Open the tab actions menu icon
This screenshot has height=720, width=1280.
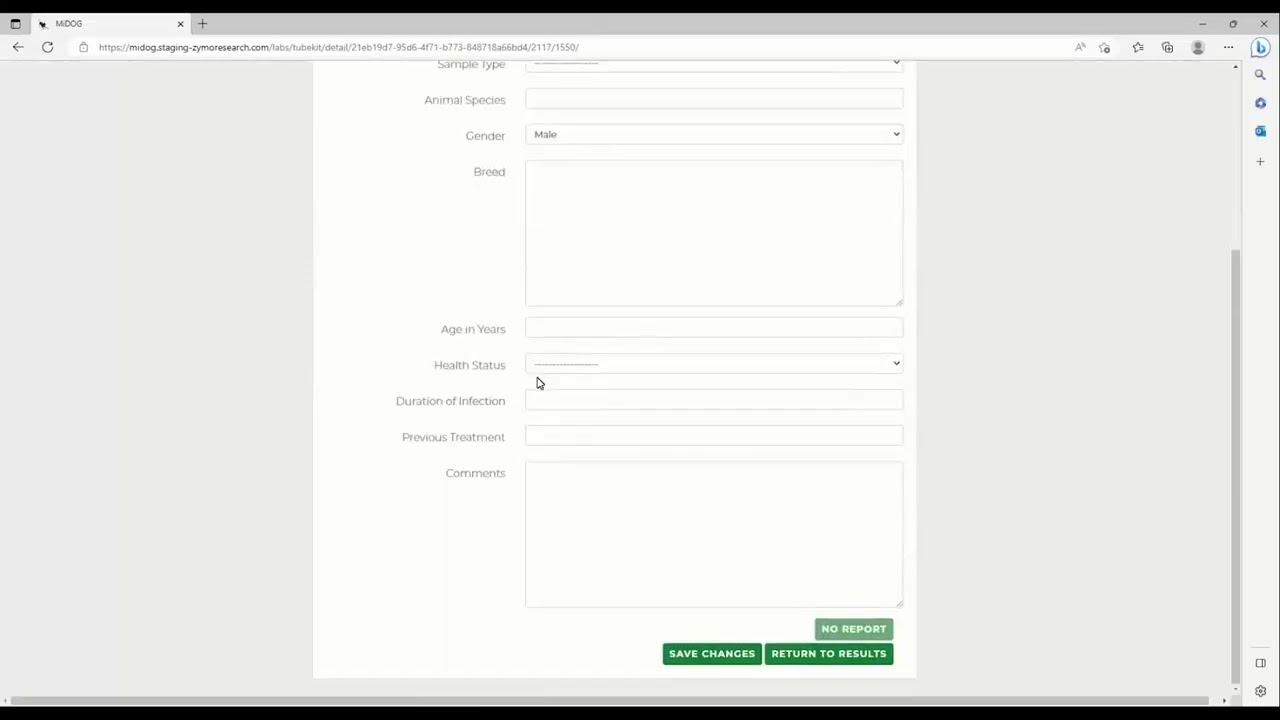point(15,23)
